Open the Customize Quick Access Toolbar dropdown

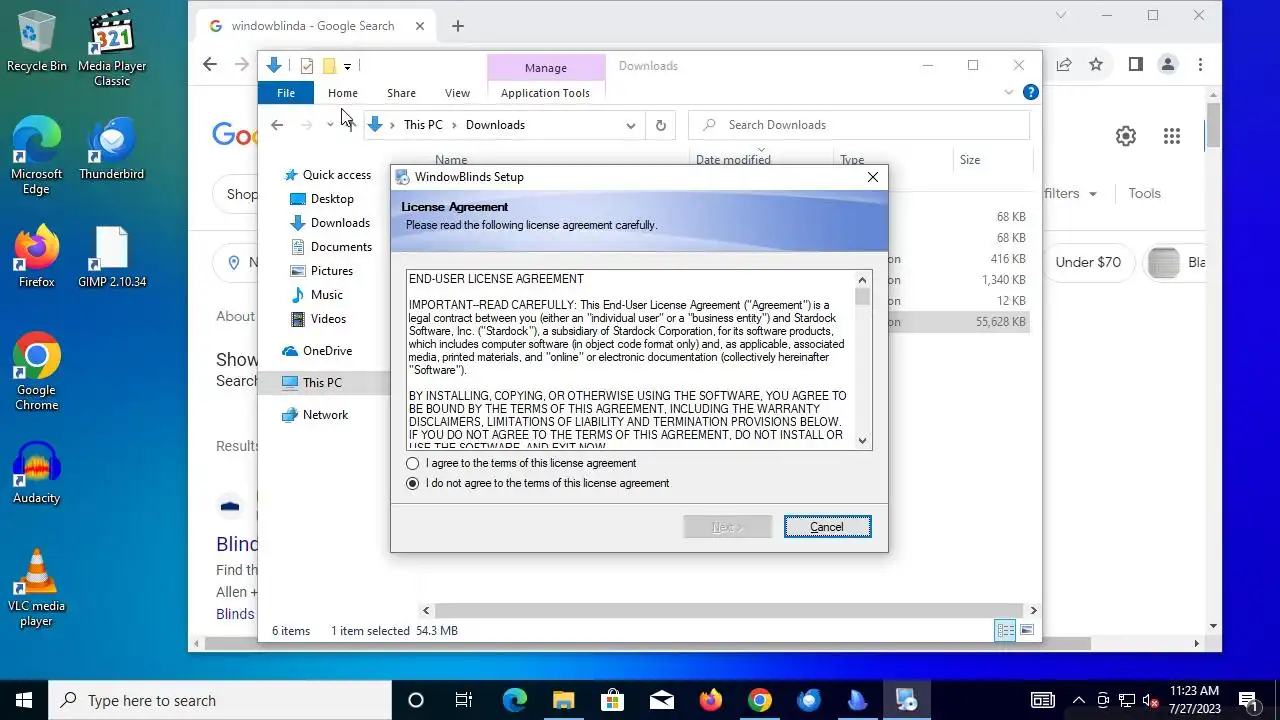347,66
